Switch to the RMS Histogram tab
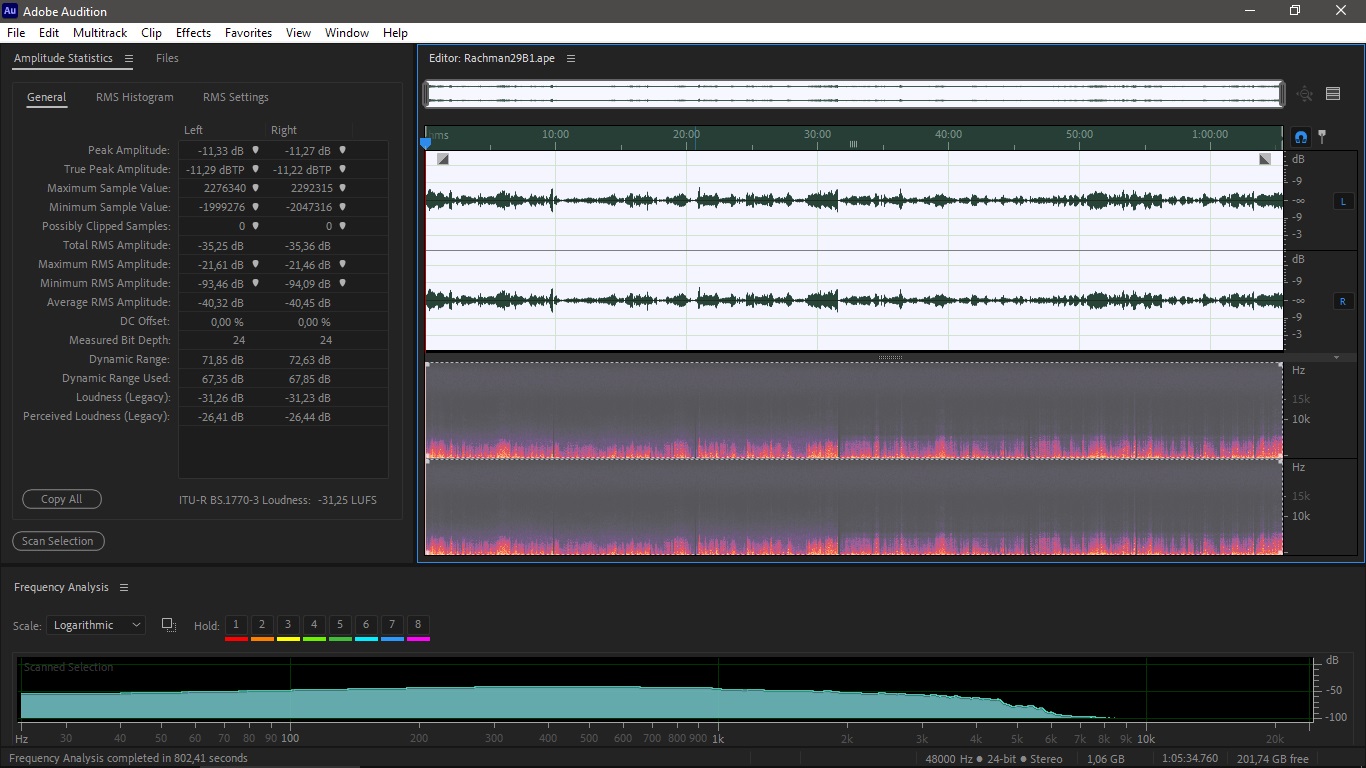The width and height of the screenshot is (1366, 768). 135,97
